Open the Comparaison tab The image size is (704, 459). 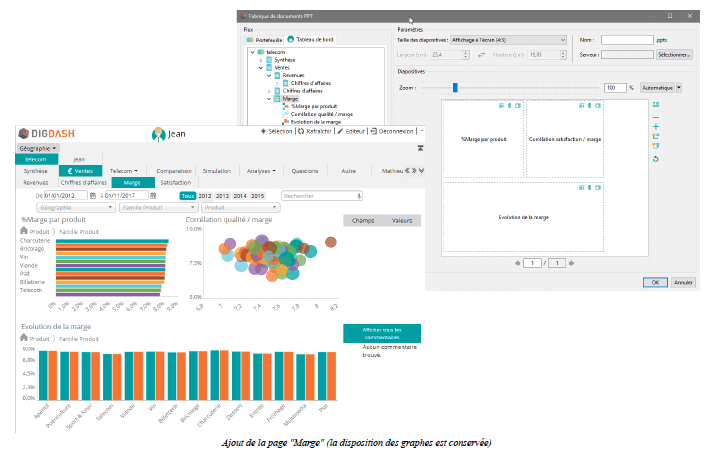click(x=174, y=171)
